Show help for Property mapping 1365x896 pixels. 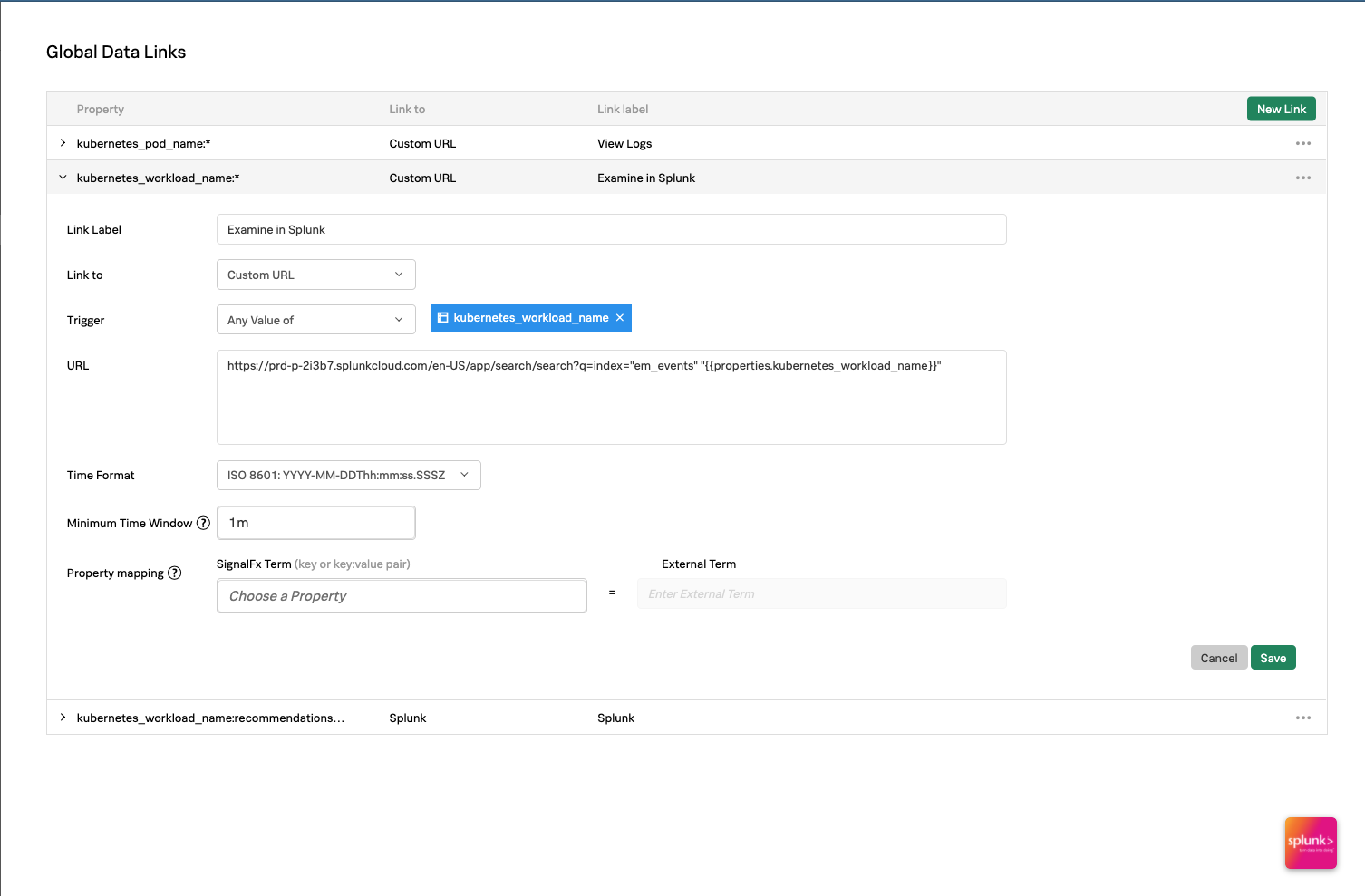175,573
